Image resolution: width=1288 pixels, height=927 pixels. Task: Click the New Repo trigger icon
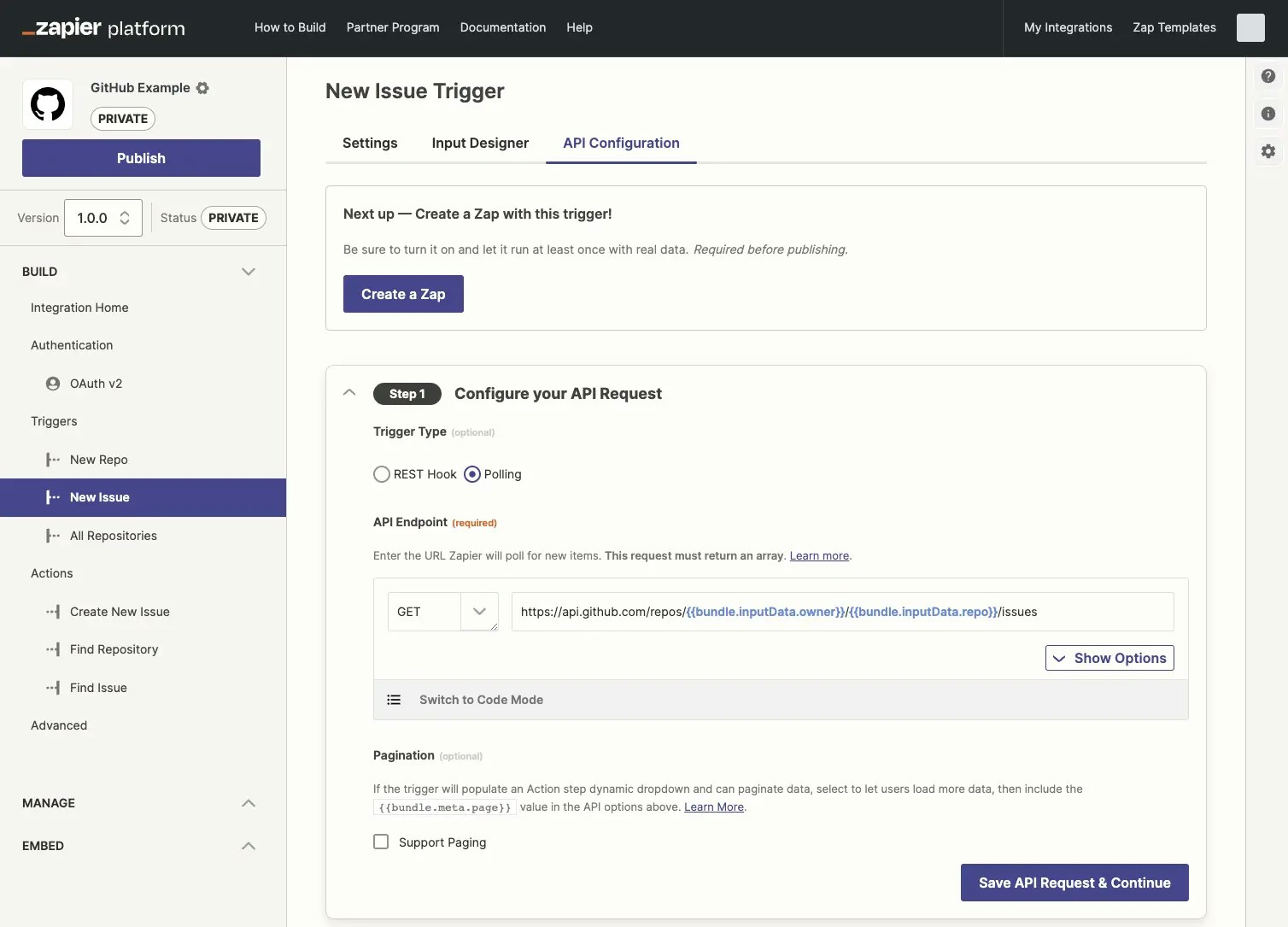pos(53,460)
